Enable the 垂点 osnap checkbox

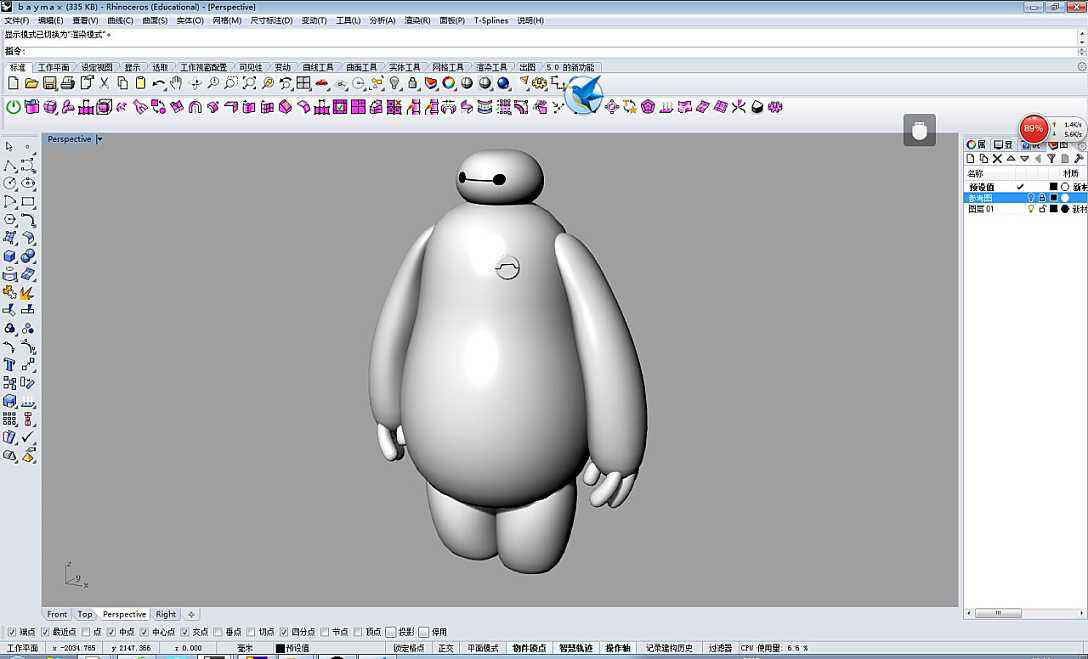point(220,632)
